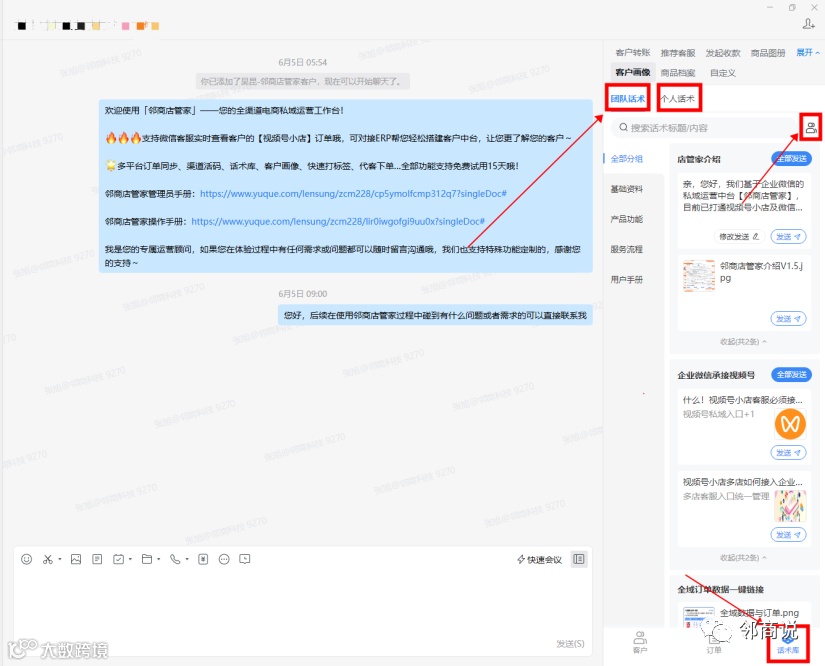Send the 邻商店管家介绍V1.5.jpg image

[x=788, y=319]
